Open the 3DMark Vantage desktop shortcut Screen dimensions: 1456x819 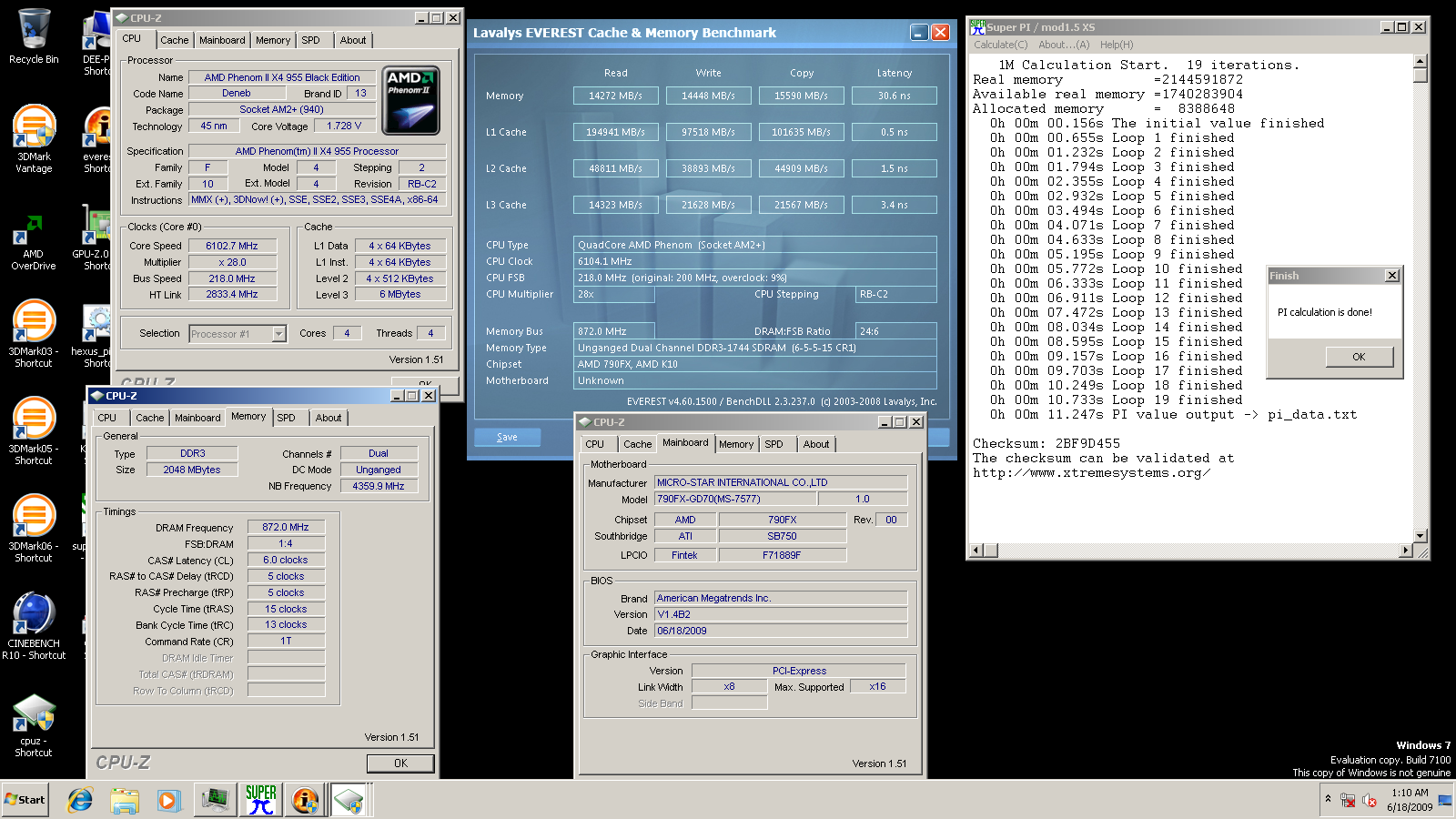34,138
